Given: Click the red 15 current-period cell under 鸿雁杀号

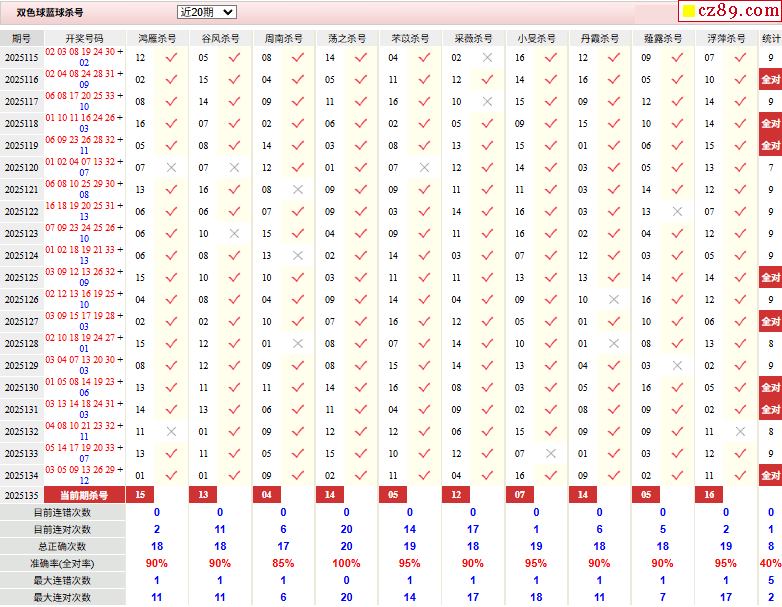Looking at the screenshot, I should tap(140, 495).
